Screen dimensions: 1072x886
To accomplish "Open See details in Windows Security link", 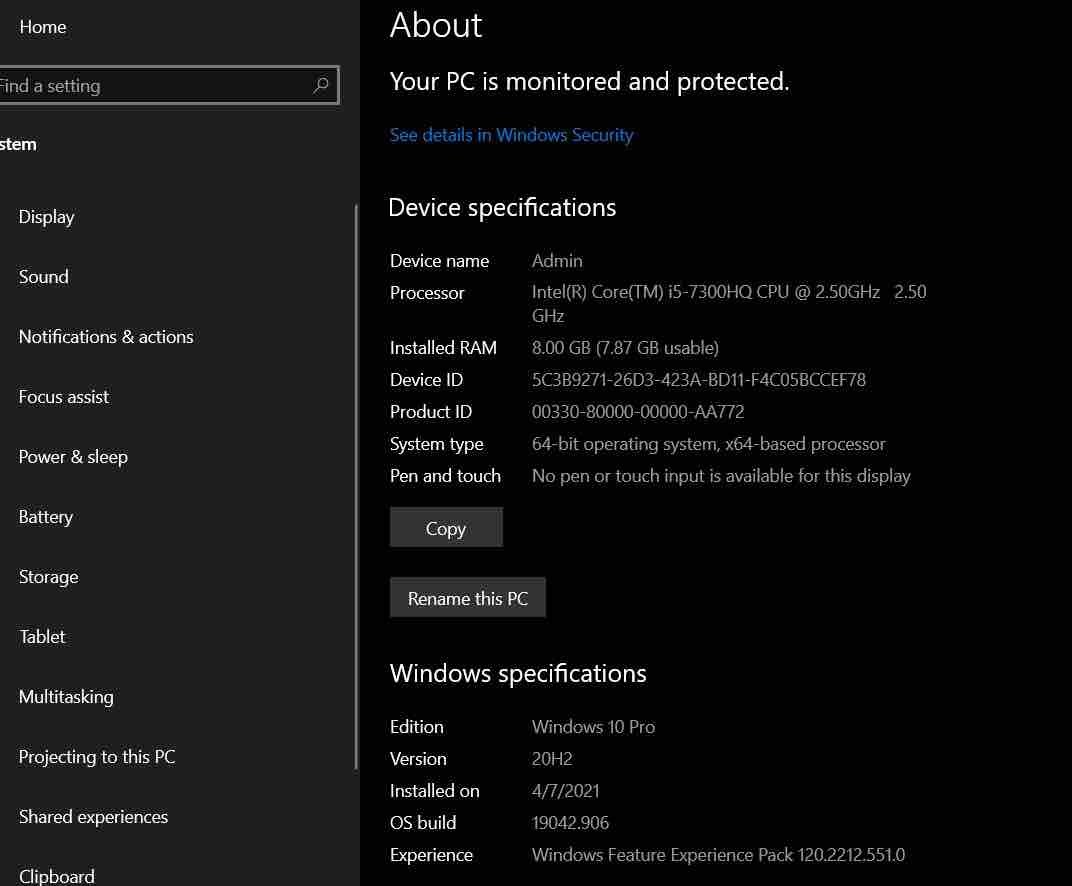I will coord(511,135).
